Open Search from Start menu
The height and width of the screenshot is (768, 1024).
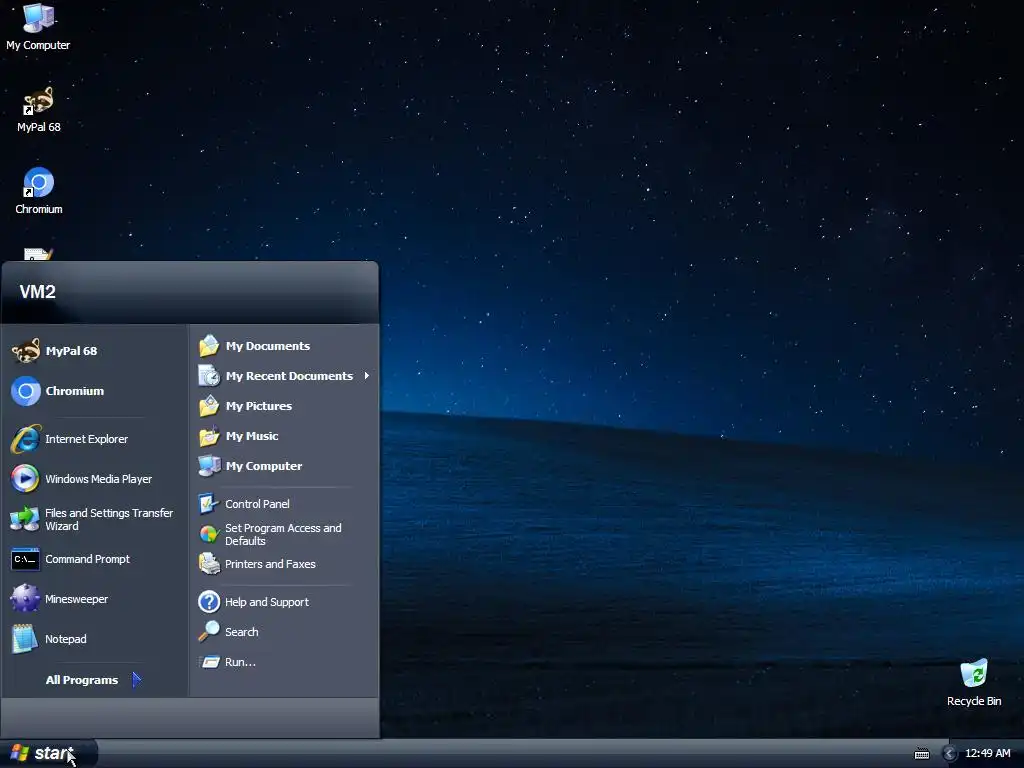pyautogui.click(x=284, y=632)
